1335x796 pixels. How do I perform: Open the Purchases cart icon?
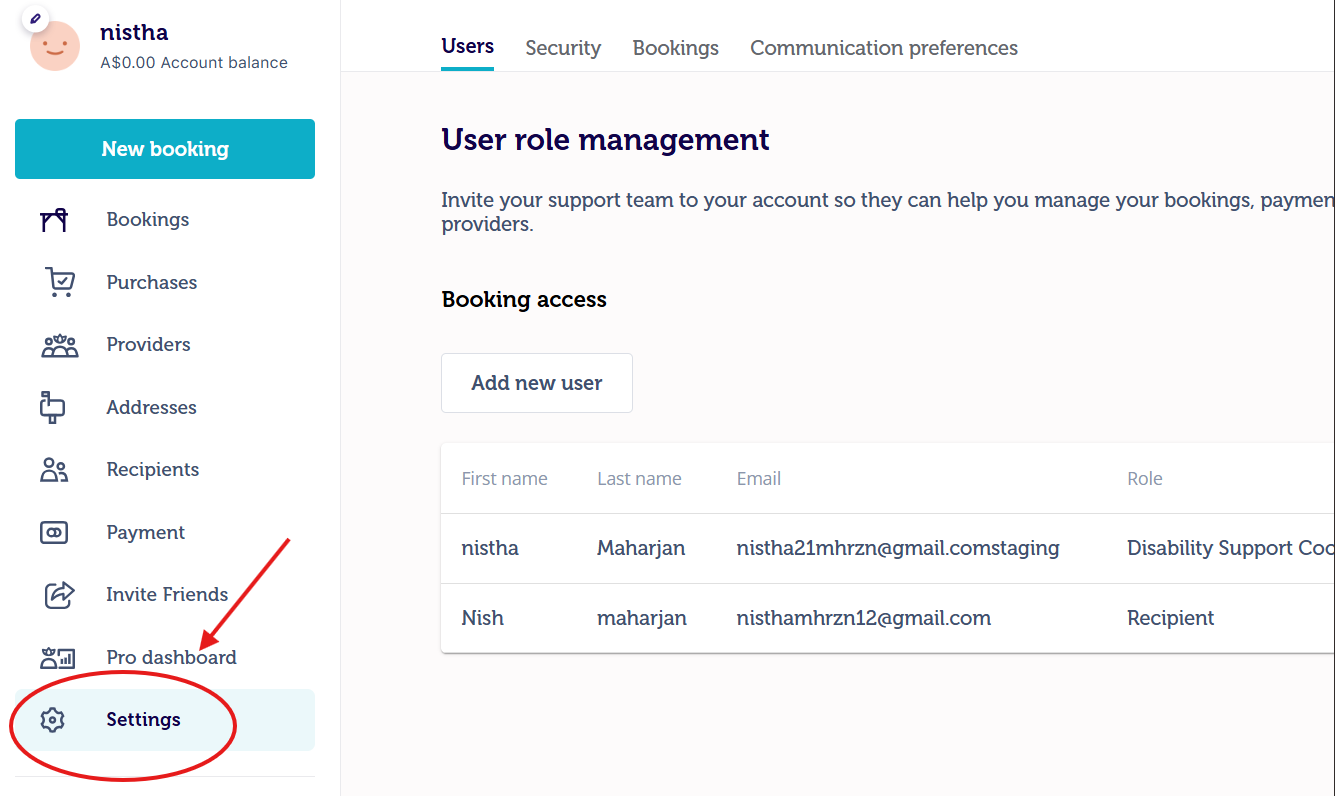[60, 282]
